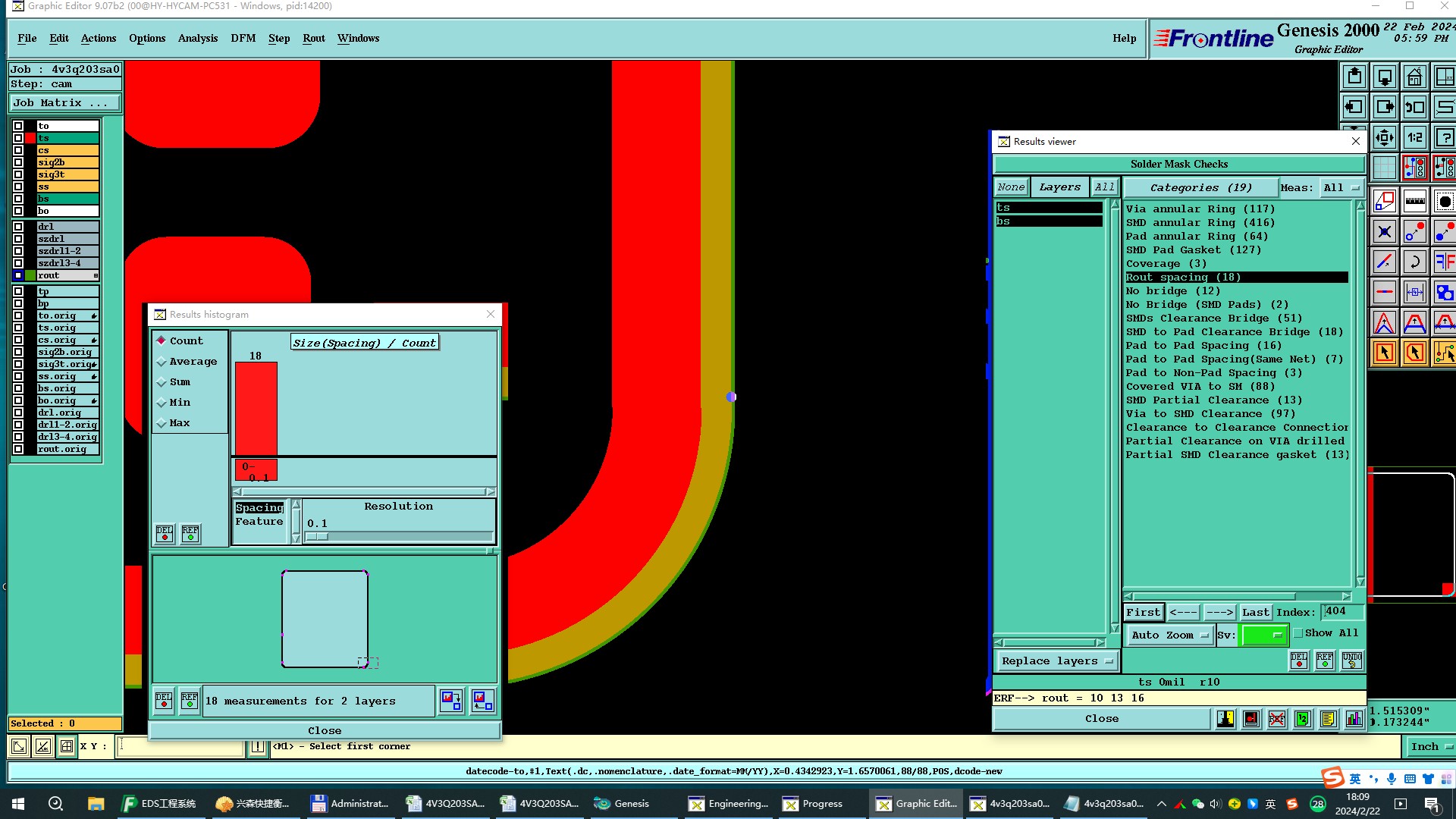
Task: Open the Analysis menu
Action: [197, 38]
